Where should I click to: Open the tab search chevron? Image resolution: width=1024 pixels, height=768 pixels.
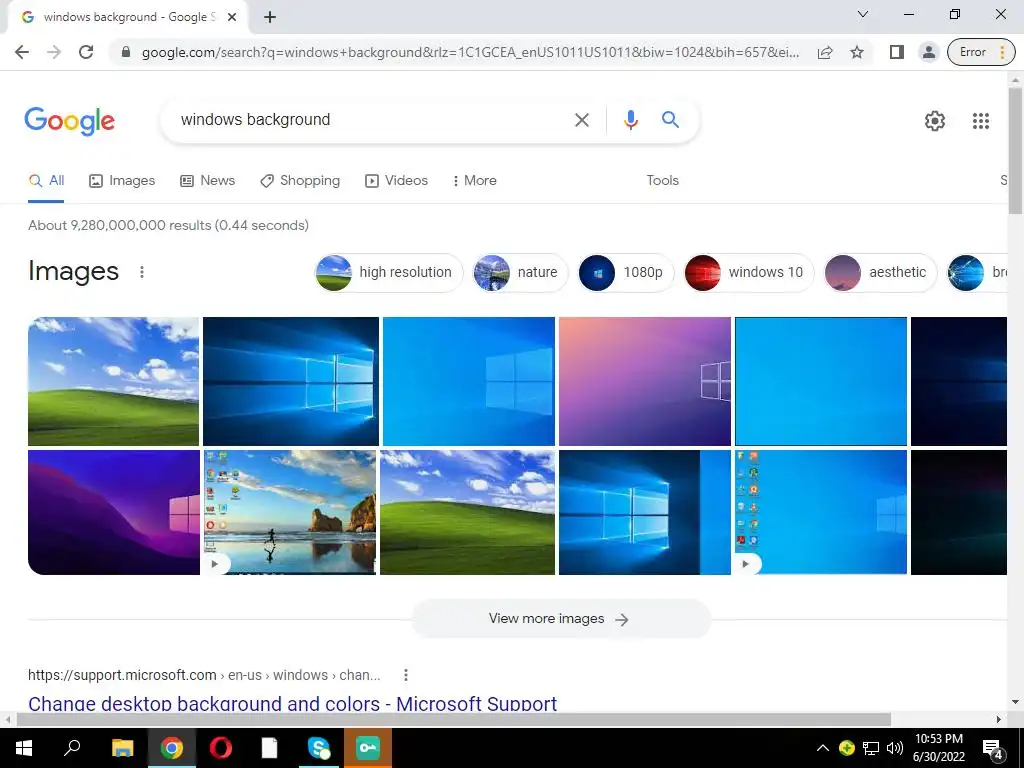[863, 14]
